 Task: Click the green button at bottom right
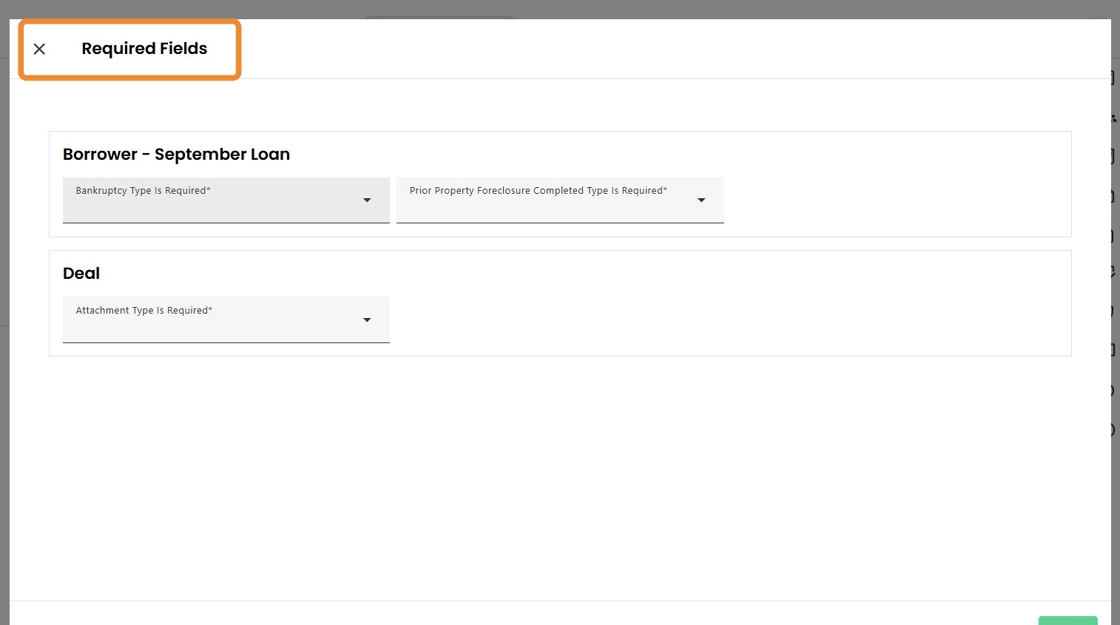(x=1068, y=620)
